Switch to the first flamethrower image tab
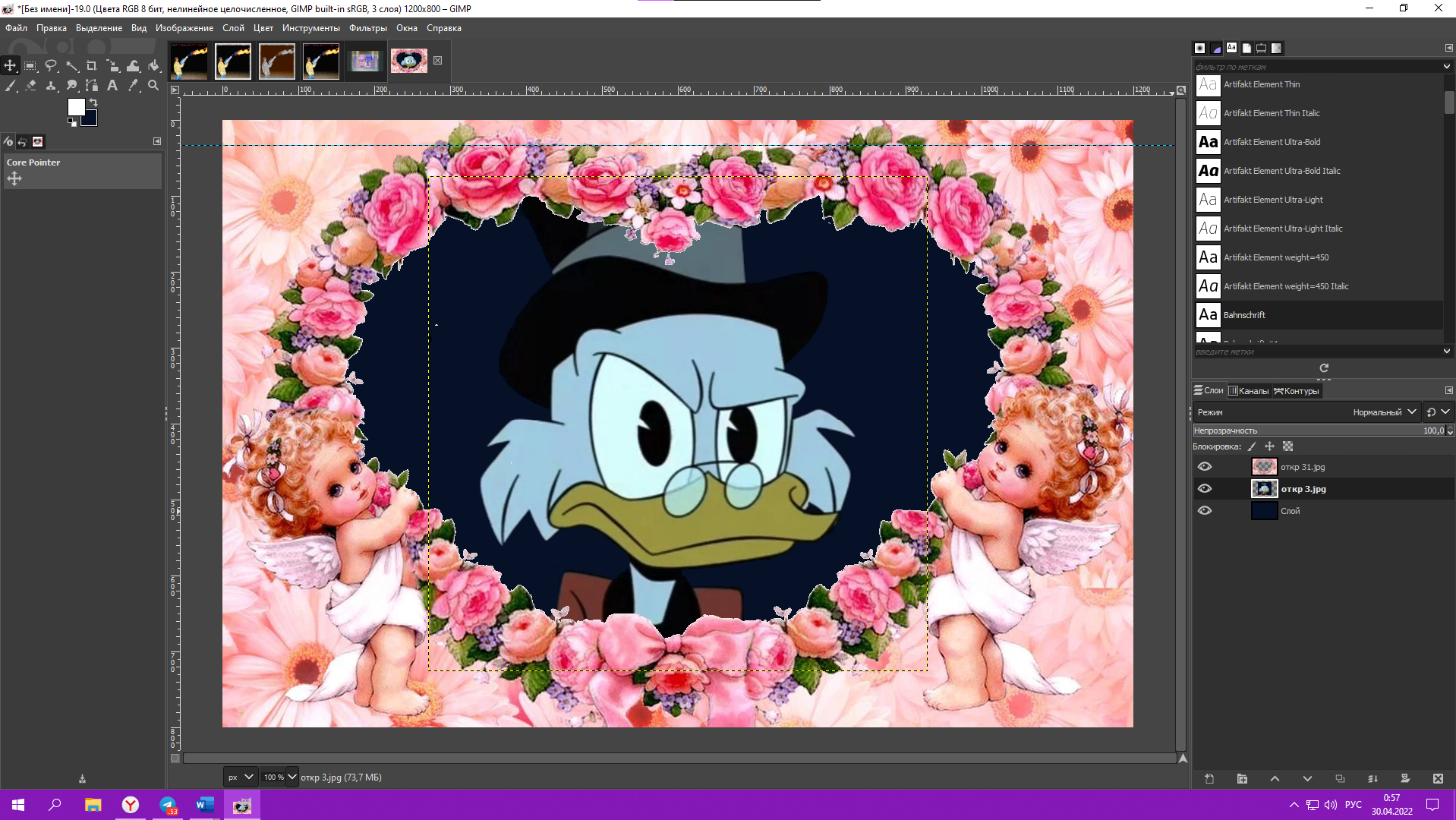 click(188, 61)
